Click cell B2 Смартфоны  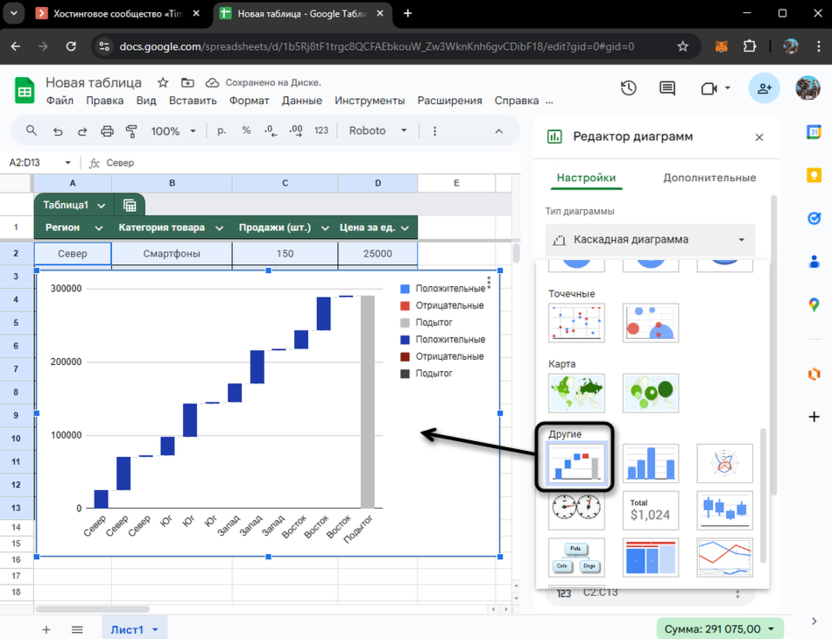click(x=171, y=254)
